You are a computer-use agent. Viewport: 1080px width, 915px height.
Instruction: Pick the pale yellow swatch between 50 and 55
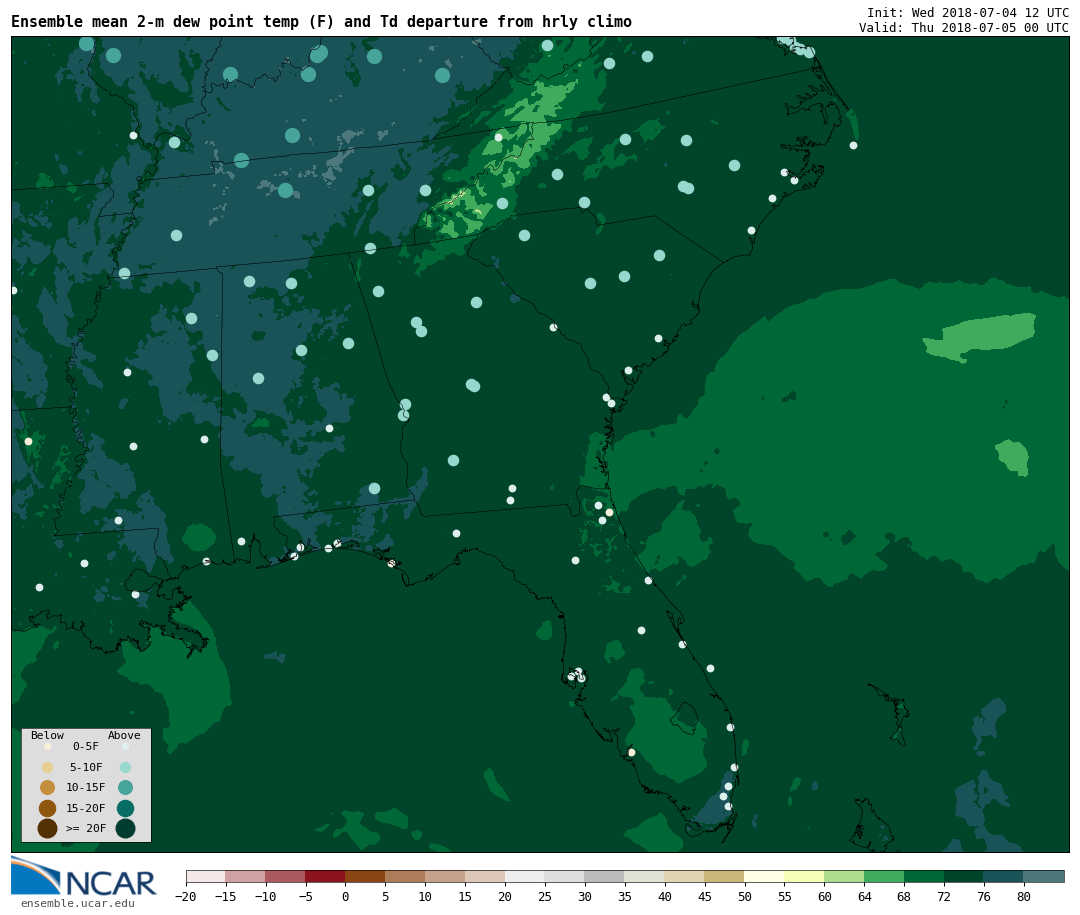[x=765, y=876]
